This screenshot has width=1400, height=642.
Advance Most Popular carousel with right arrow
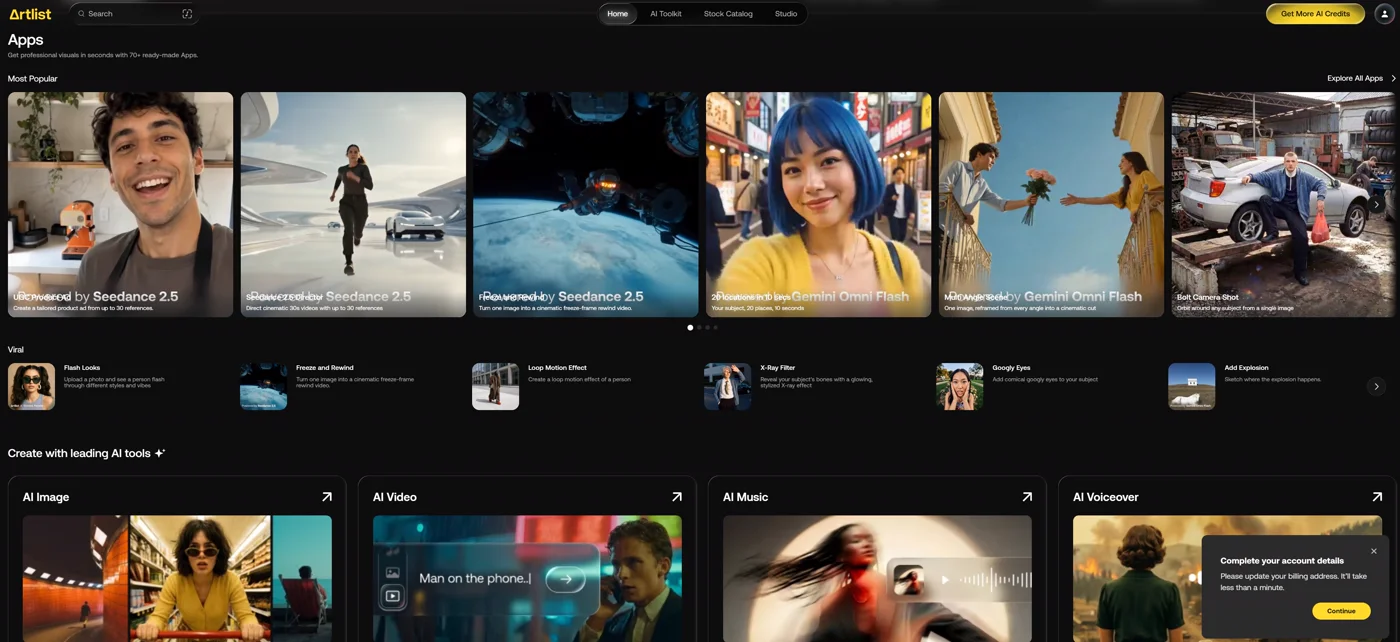coord(1376,204)
